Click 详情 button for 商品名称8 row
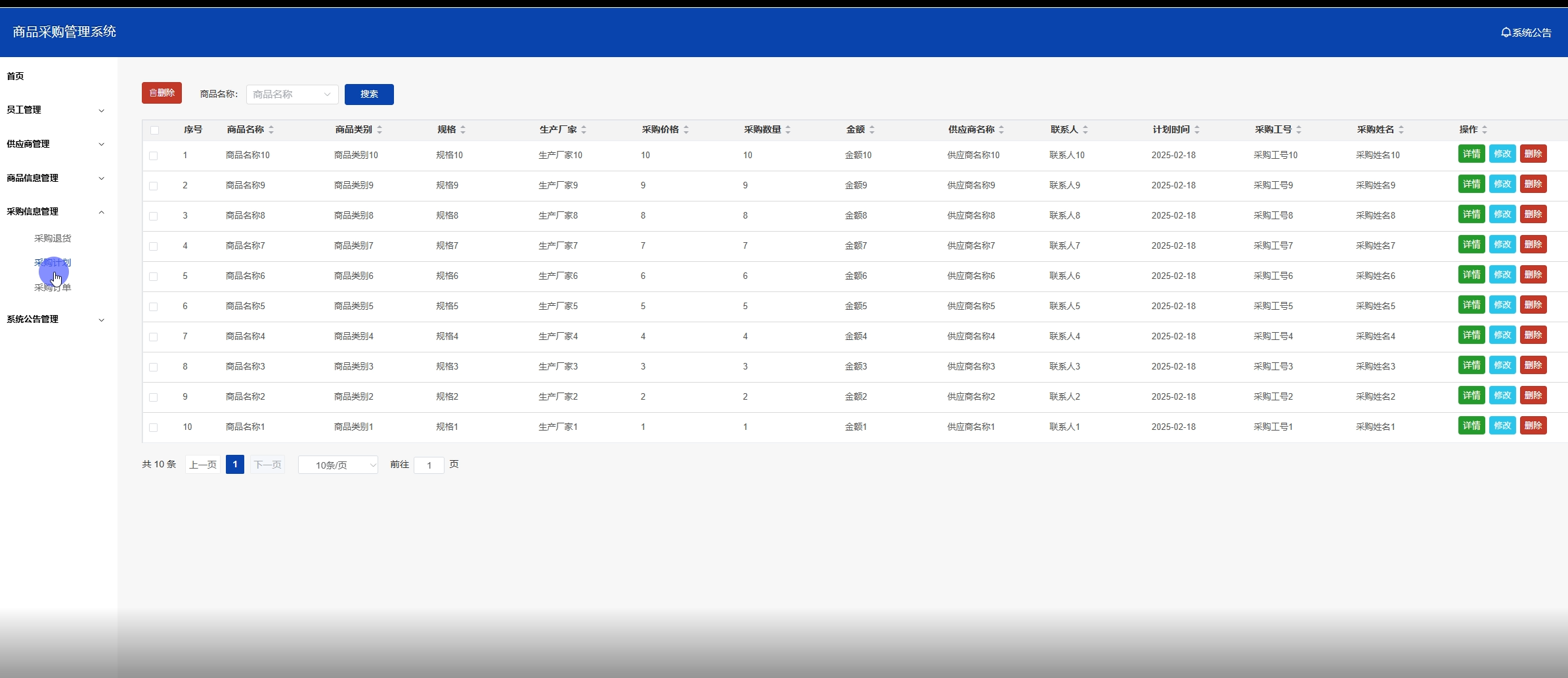Screen dimensions: 1568x678 pyautogui.click(x=1471, y=215)
